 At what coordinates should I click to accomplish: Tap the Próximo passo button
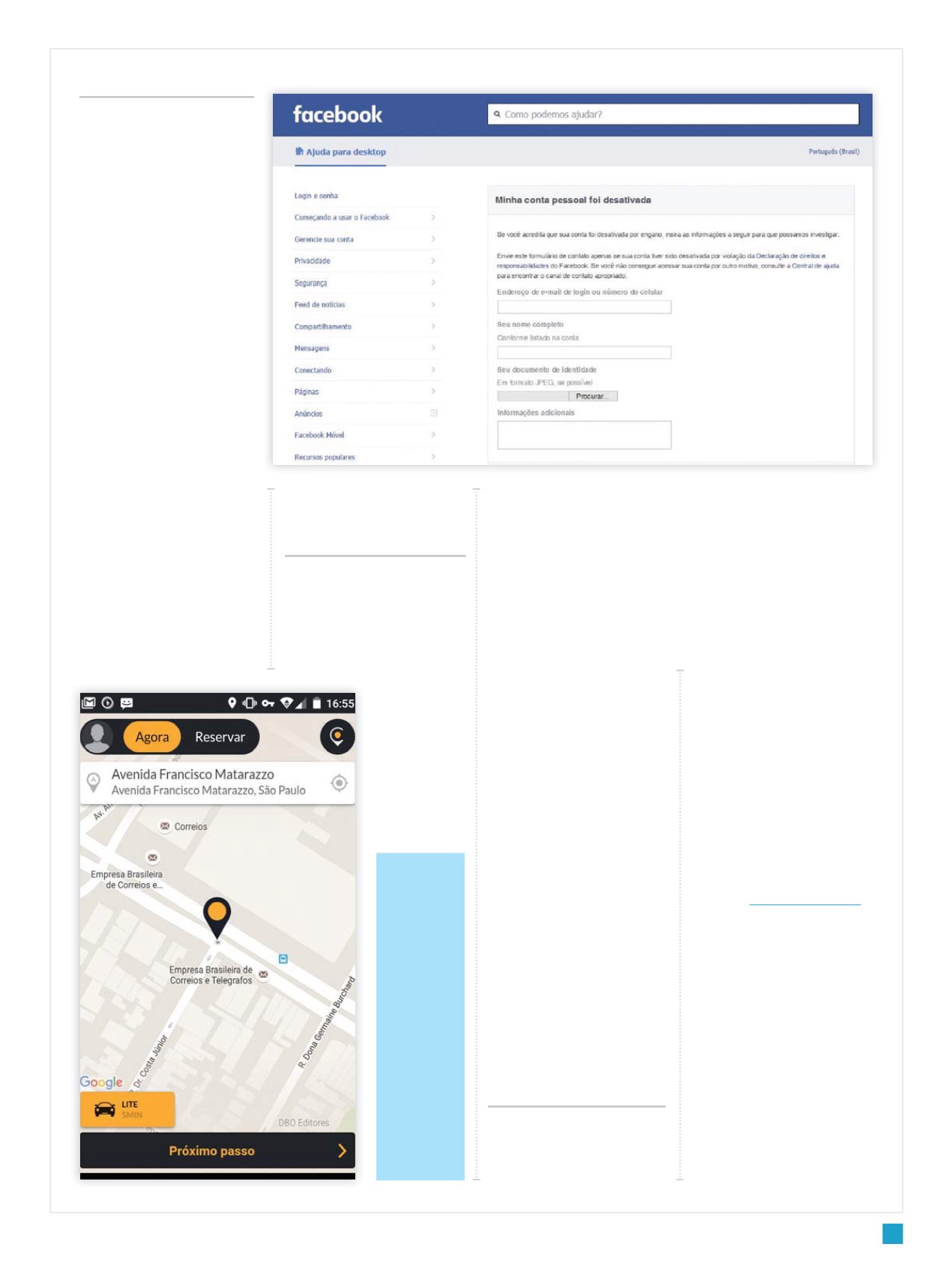tap(217, 1150)
